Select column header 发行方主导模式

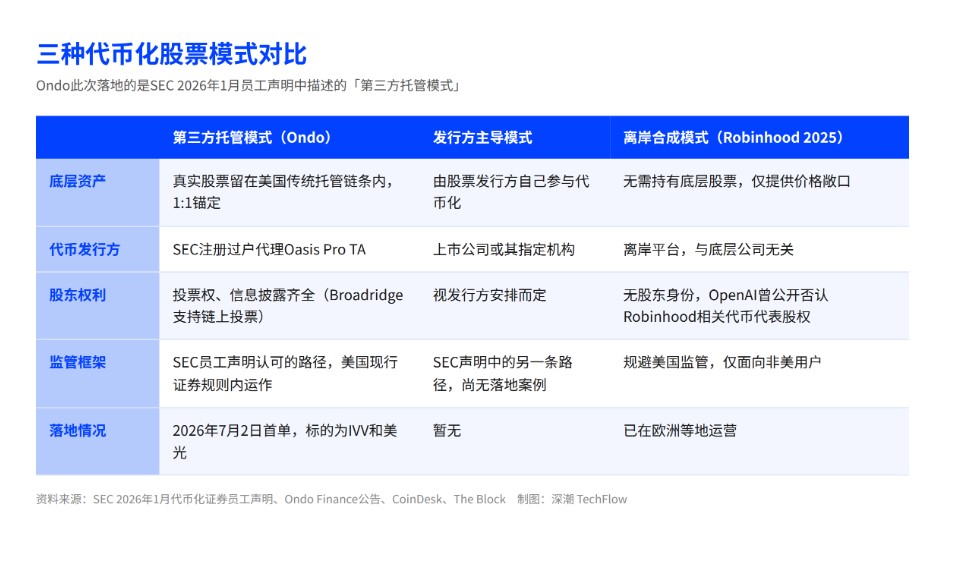click(x=482, y=137)
